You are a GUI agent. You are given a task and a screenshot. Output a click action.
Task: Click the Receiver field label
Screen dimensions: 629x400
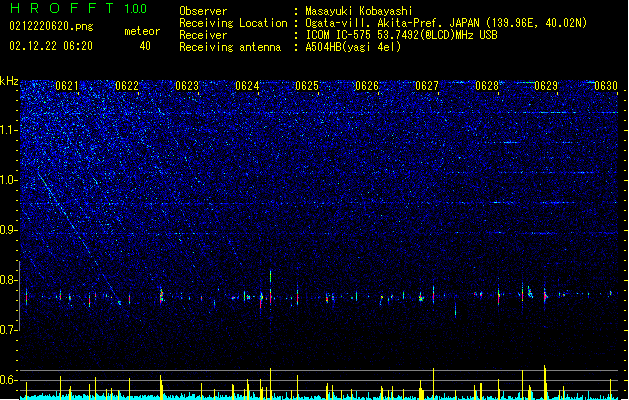pyautogui.click(x=203, y=35)
